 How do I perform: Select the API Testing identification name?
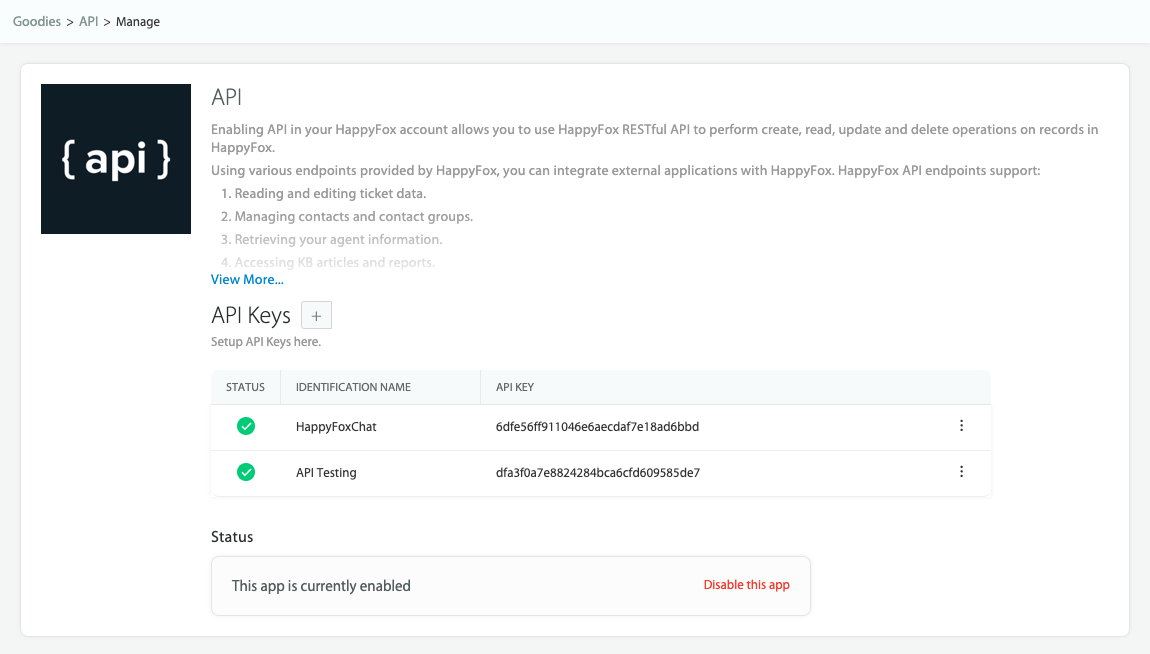pos(326,473)
